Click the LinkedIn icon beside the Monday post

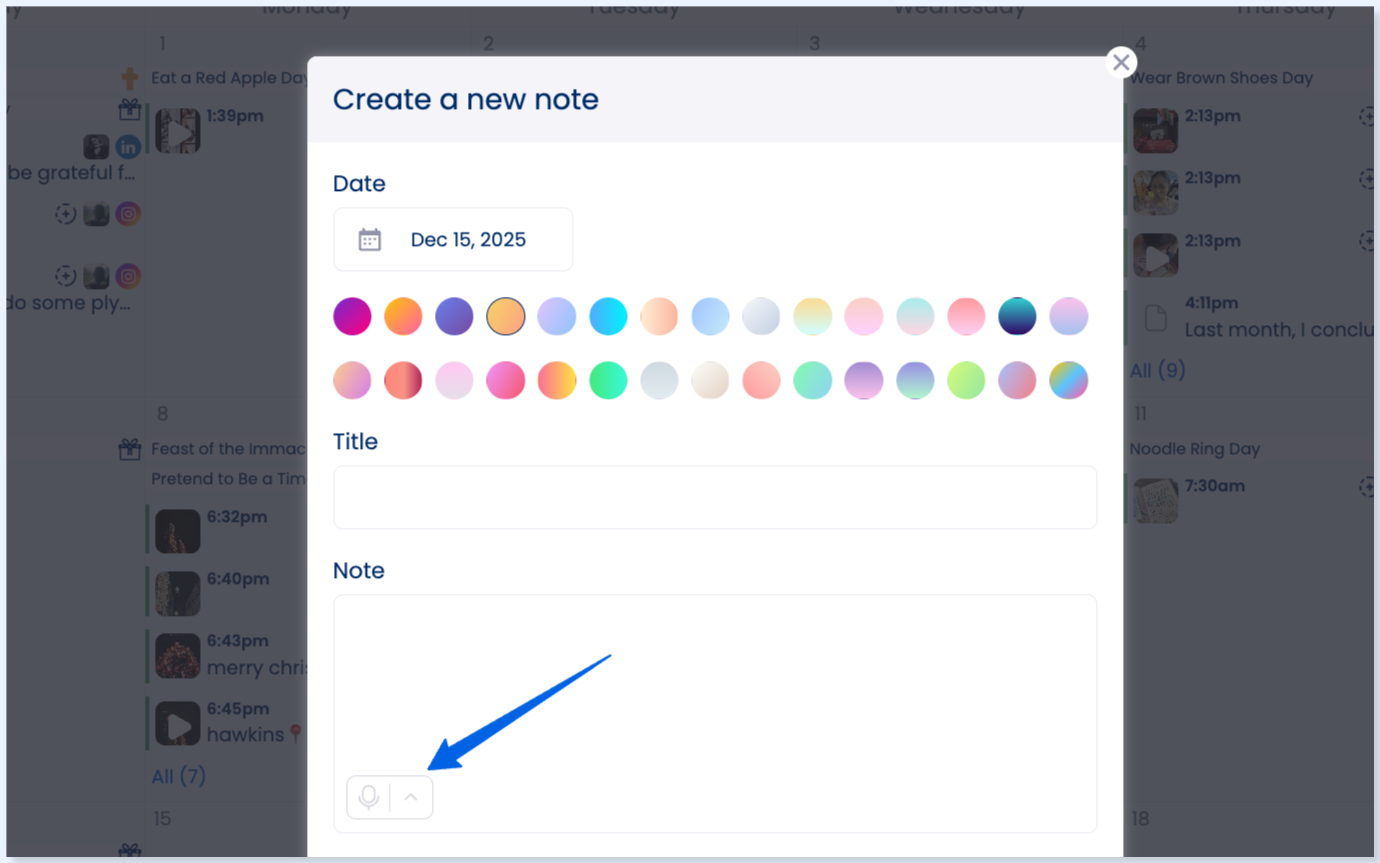tap(128, 146)
